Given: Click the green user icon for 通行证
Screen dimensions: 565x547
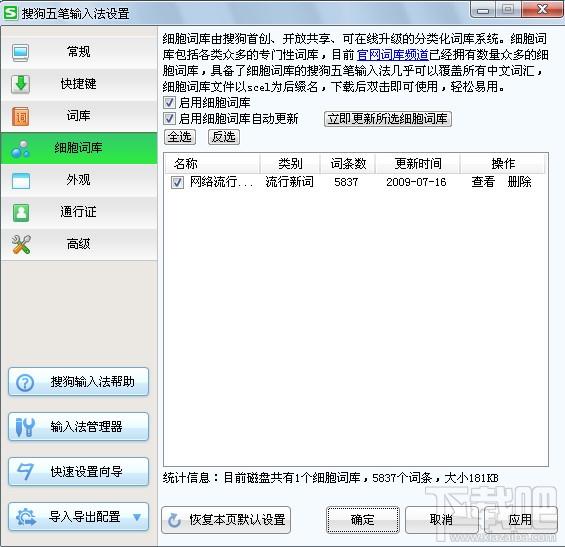Looking at the screenshot, I should [21, 213].
